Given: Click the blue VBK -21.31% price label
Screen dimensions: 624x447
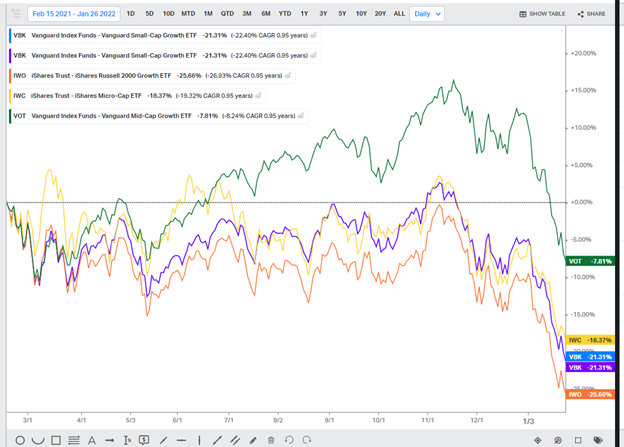Looking at the screenshot, I should (590, 357).
